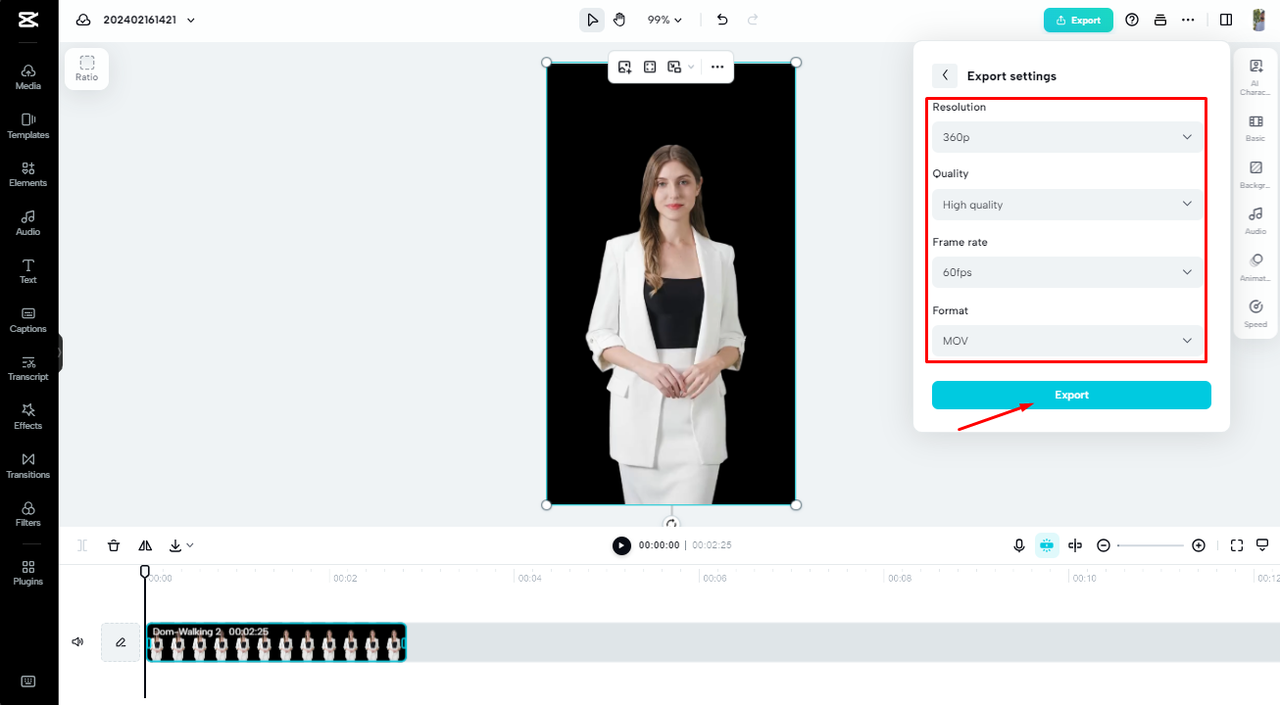
Task: Open the help icon
Action: click(1132, 20)
